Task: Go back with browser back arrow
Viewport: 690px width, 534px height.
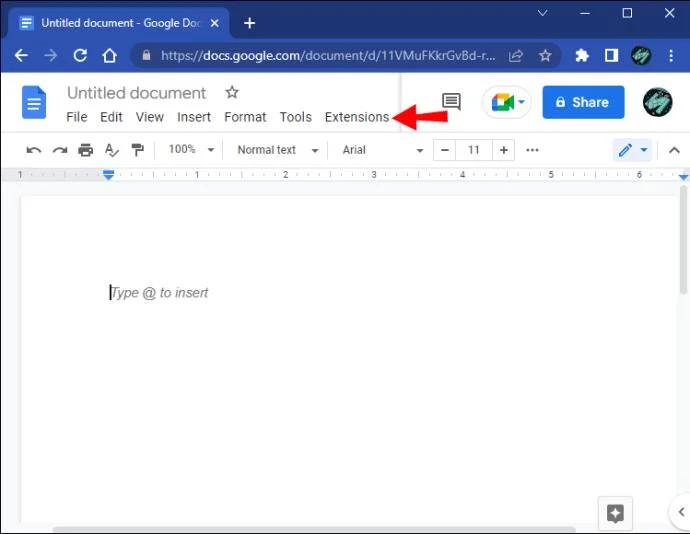Action: coord(21,55)
